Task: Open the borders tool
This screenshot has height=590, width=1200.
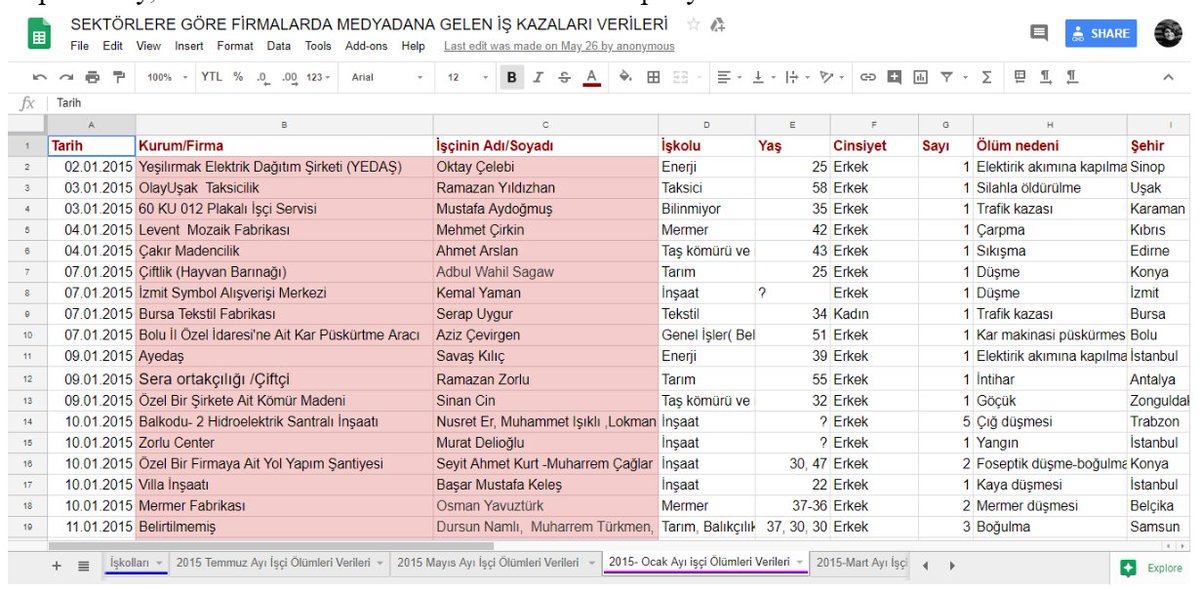Action: click(653, 77)
